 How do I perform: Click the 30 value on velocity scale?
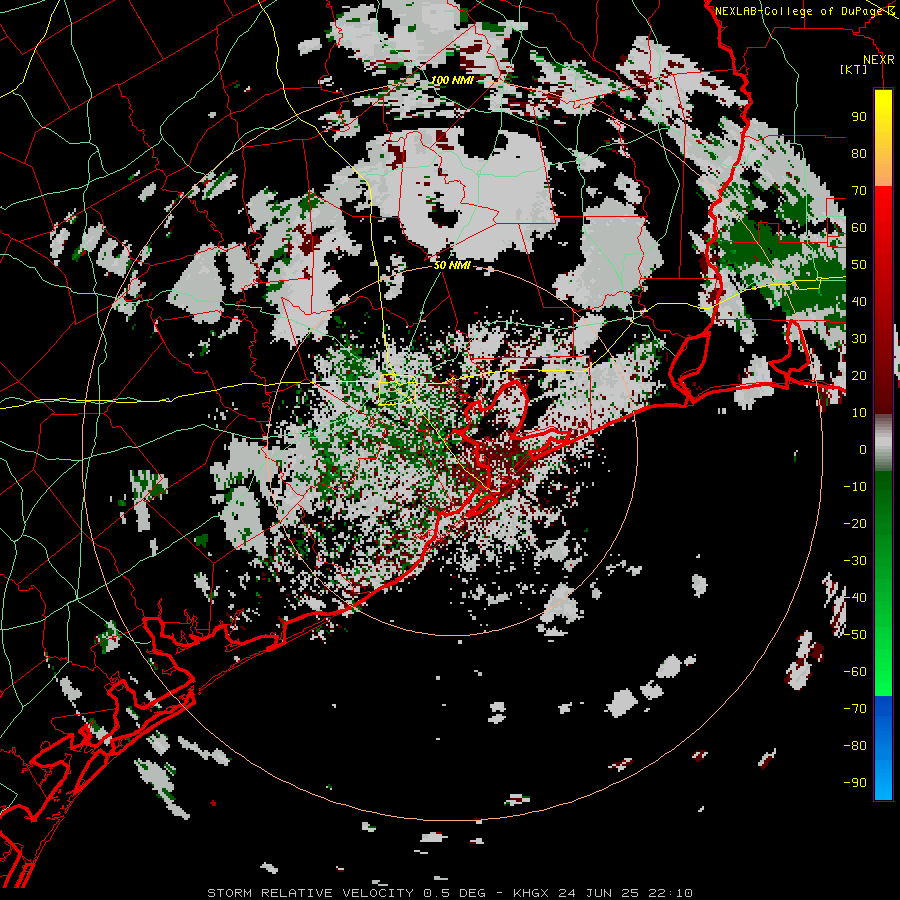pyautogui.click(x=859, y=339)
